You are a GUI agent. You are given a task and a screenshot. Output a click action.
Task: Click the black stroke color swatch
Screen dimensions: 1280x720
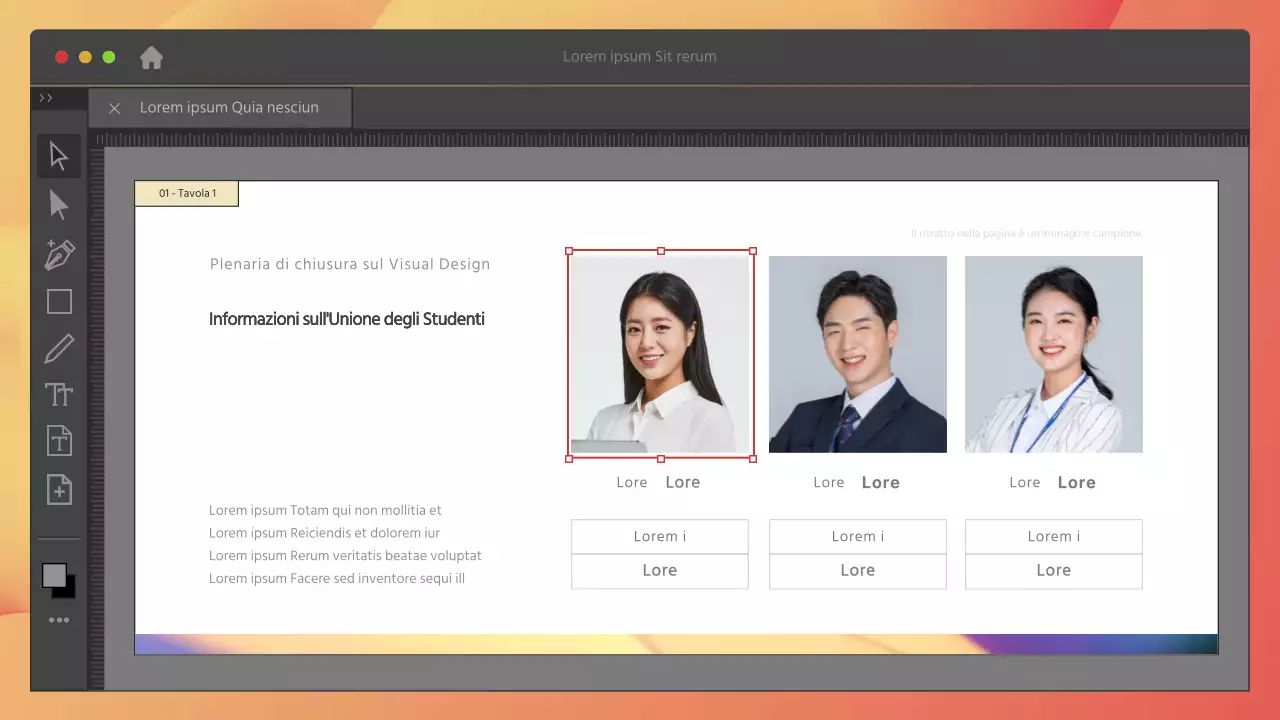pyautogui.click(x=67, y=590)
